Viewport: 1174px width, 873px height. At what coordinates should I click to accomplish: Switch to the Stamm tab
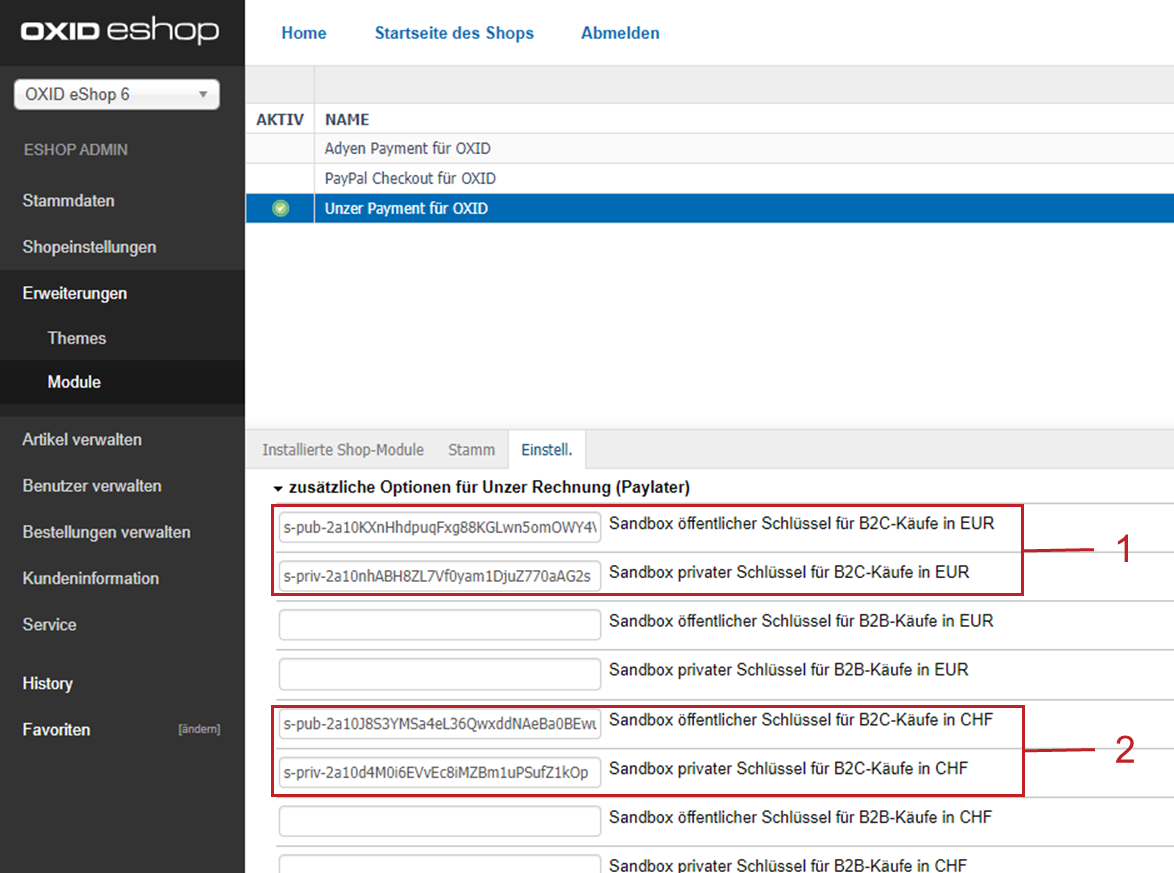(472, 450)
